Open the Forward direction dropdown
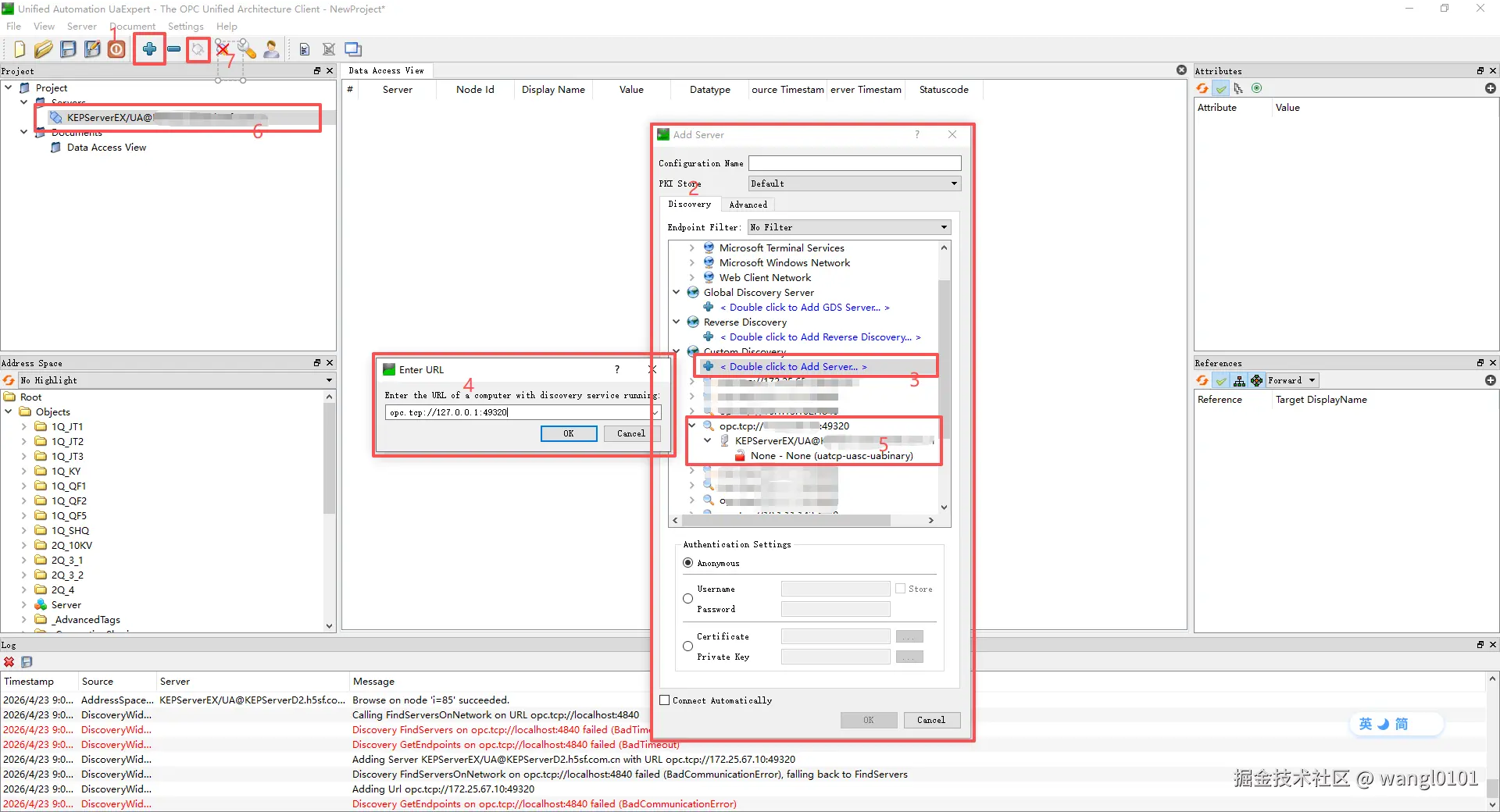1500x812 pixels. 1292,380
